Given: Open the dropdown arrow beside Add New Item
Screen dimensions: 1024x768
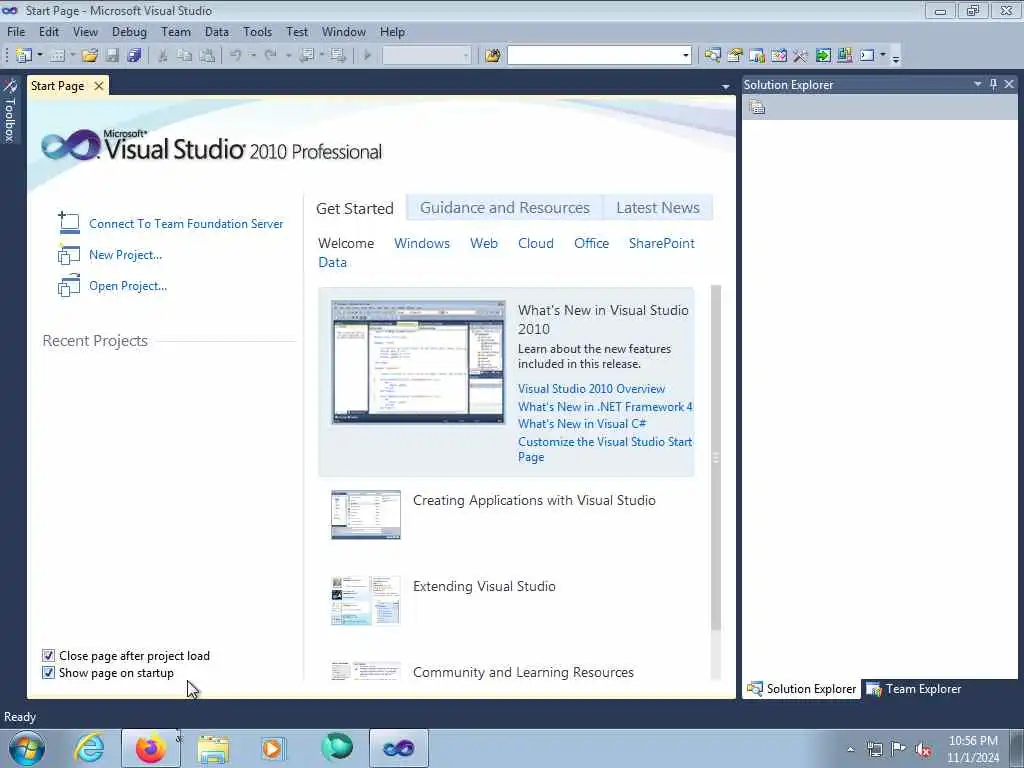Looking at the screenshot, I should [x=72, y=56].
